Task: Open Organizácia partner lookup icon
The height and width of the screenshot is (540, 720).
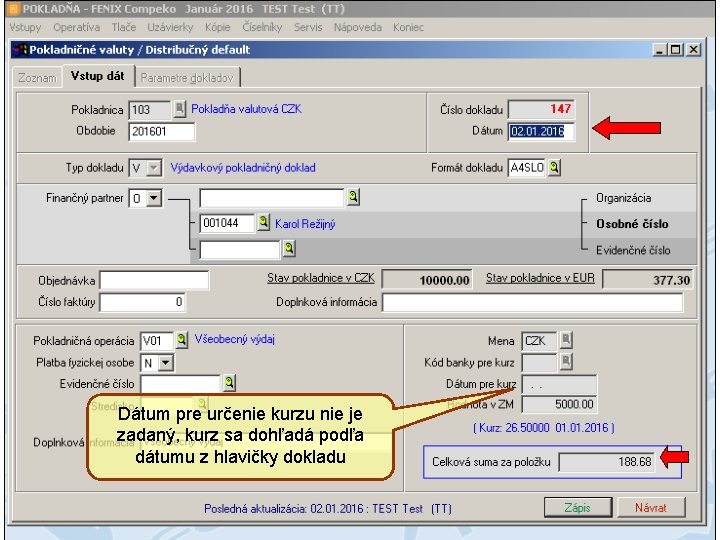Action: pos(353,197)
